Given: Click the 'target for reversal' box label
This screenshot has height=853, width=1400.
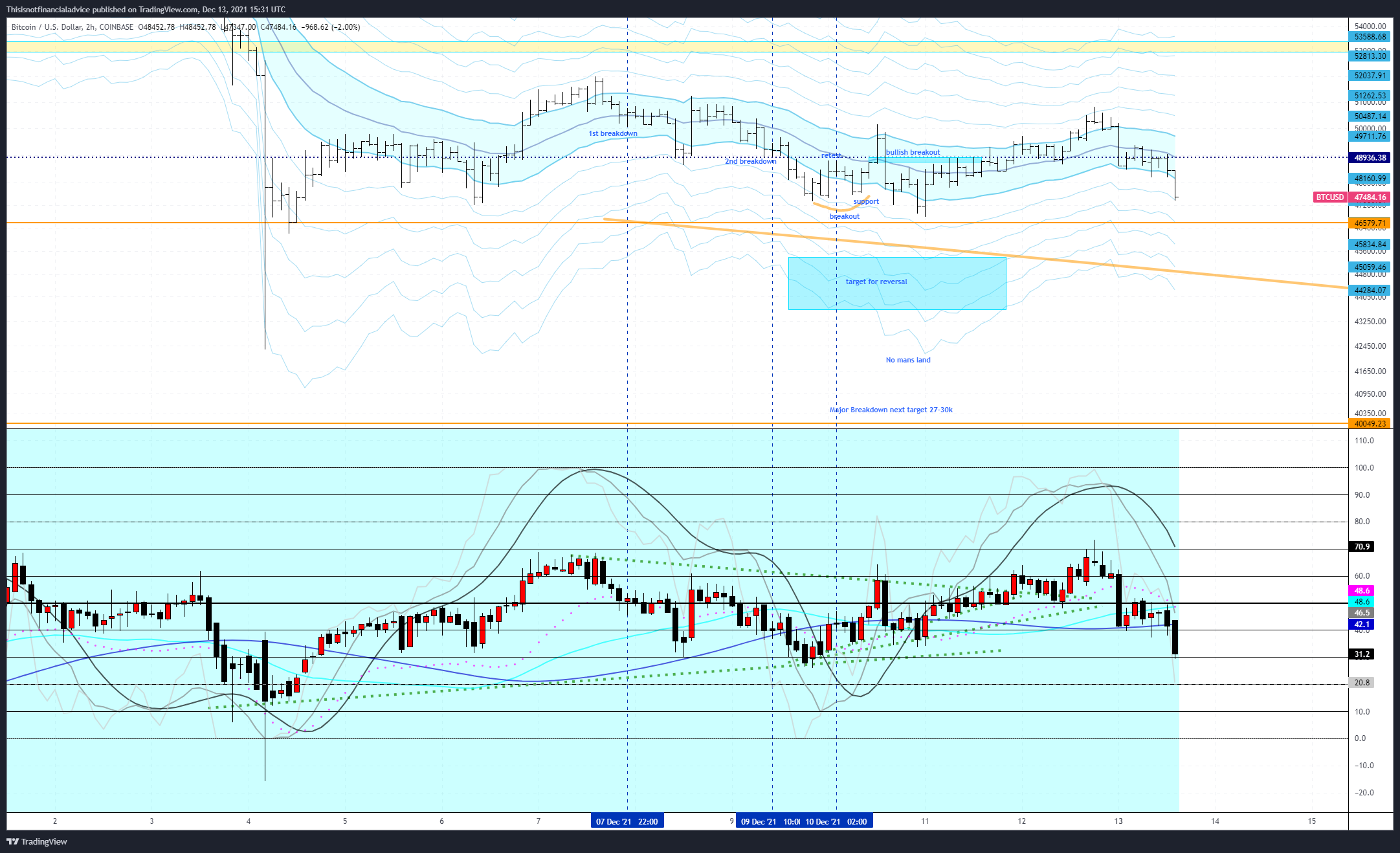Looking at the screenshot, I should (x=876, y=282).
